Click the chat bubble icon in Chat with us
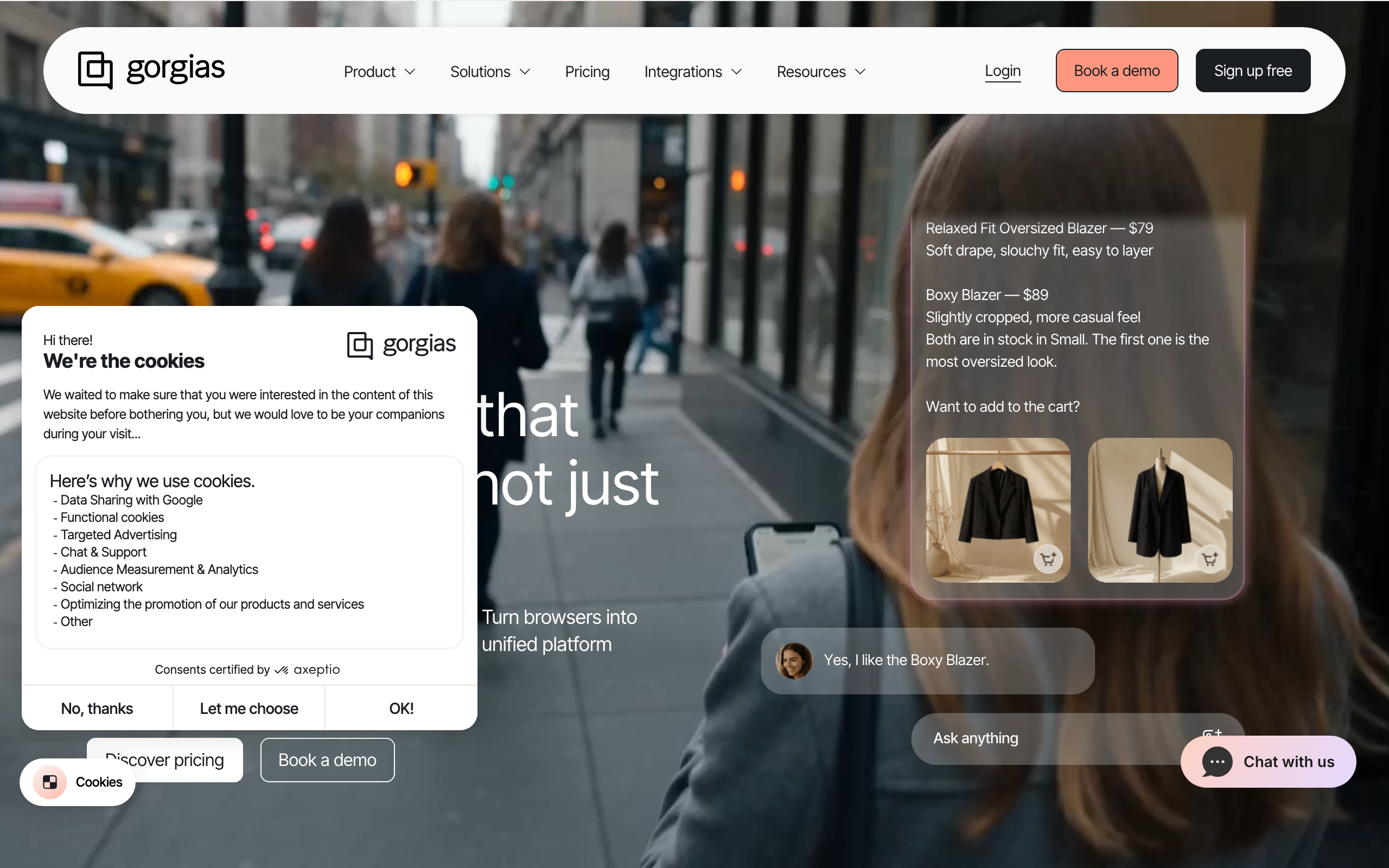Viewport: 1389px width, 868px height. point(1217,762)
